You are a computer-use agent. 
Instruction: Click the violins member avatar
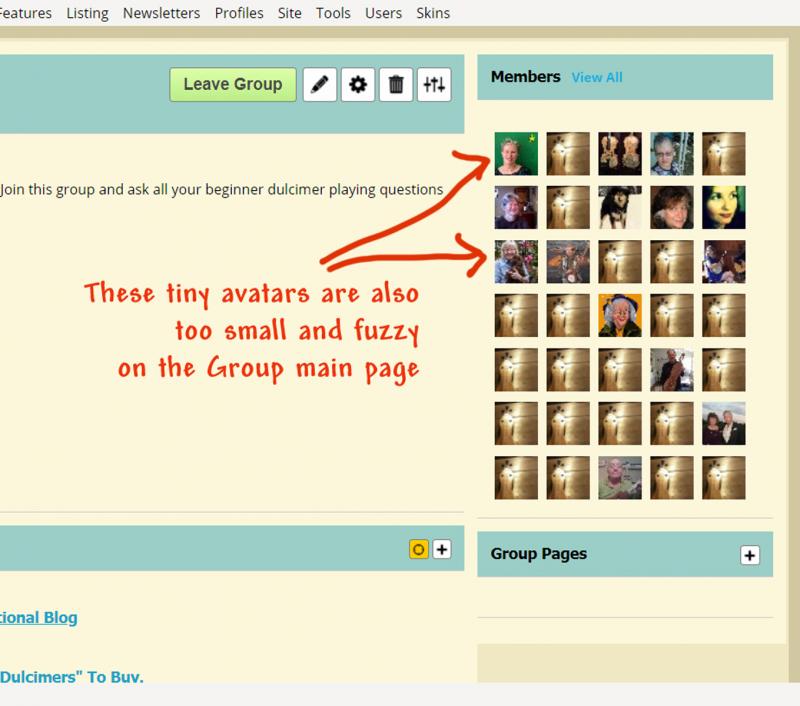coord(620,154)
